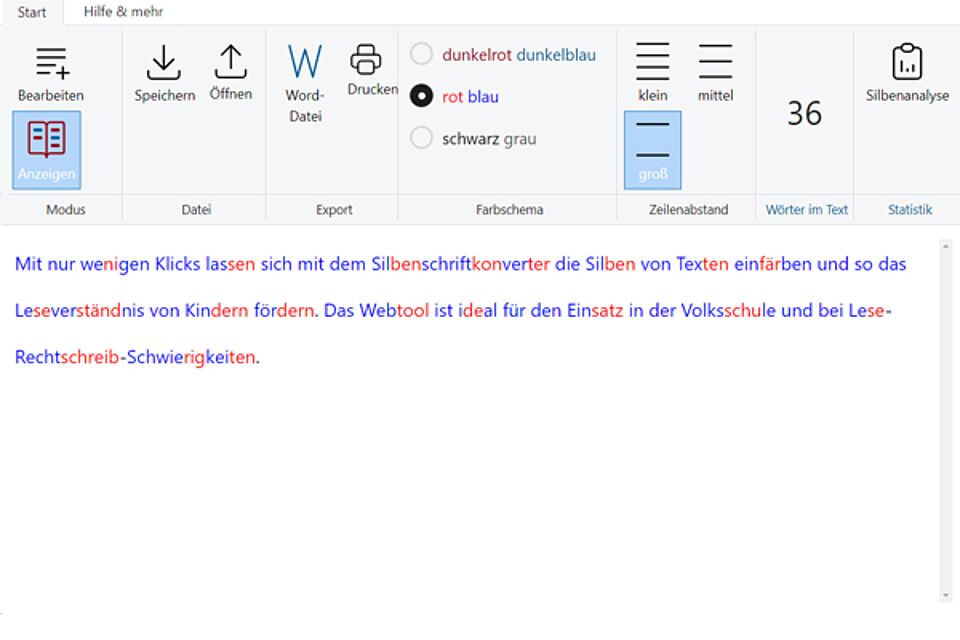
Task: Click the word Volksschule in the text
Action: [728, 311]
